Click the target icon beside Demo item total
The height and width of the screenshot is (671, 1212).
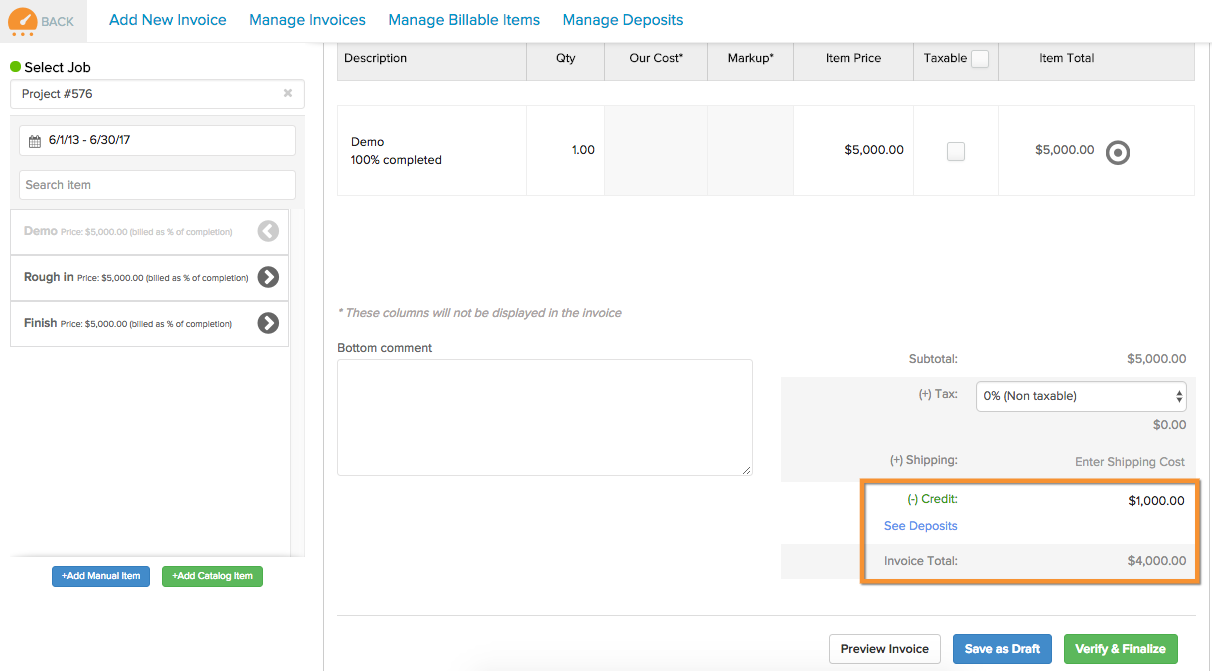[1118, 152]
